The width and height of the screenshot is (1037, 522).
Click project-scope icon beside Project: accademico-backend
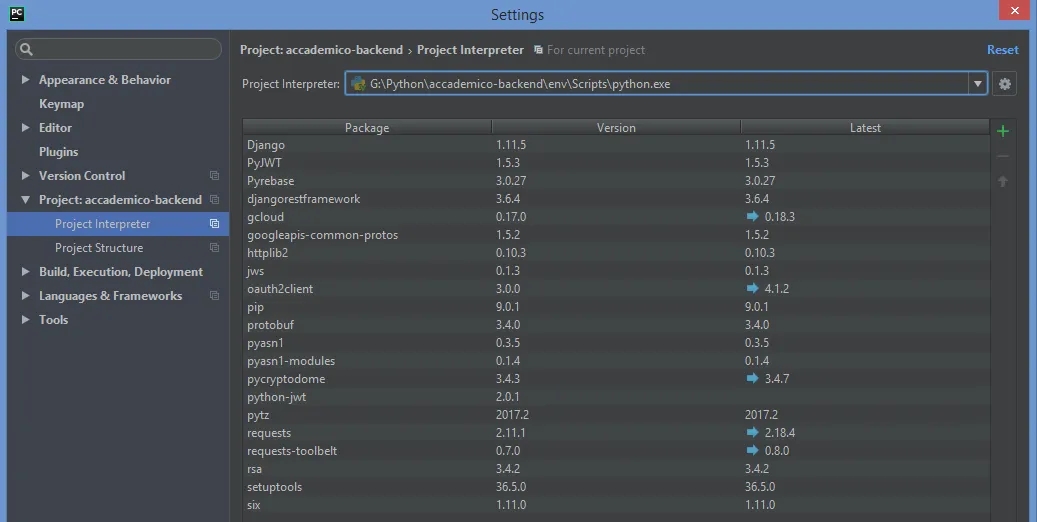click(214, 200)
